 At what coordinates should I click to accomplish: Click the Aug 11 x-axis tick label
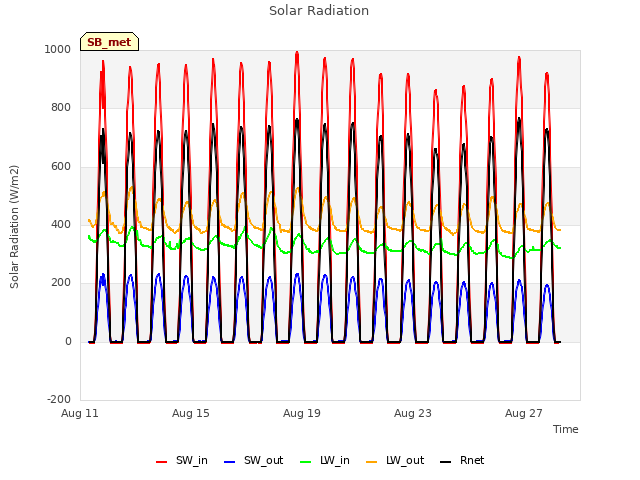pos(80,413)
